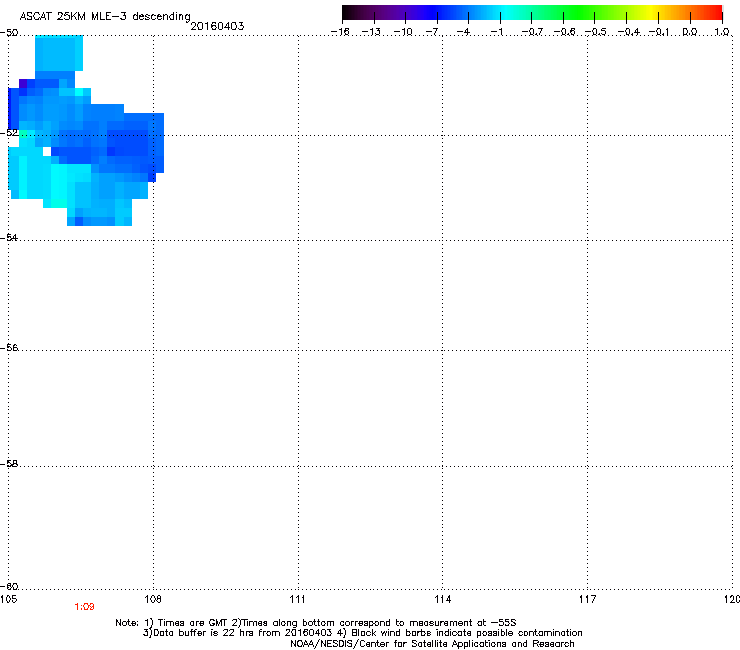This screenshot has height=650, width=740.
Task: Click the latitude label -52
Action: point(9,133)
